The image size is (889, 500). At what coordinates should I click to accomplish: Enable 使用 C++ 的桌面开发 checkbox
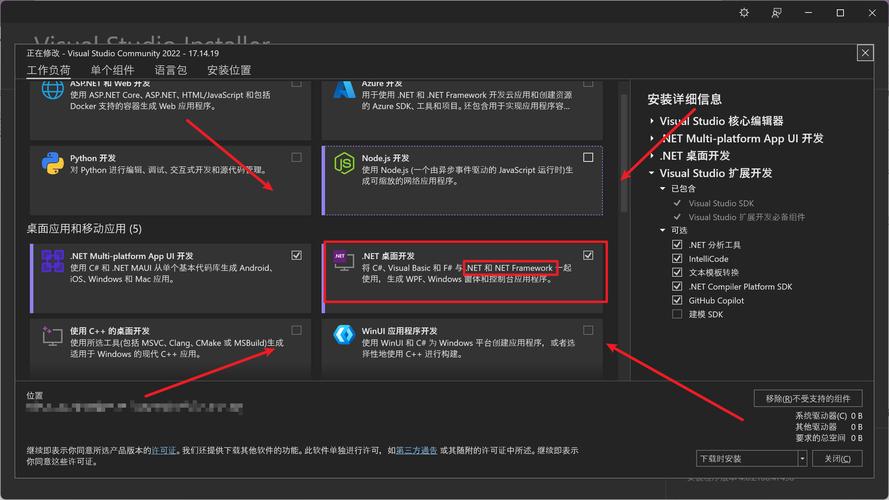(297, 330)
